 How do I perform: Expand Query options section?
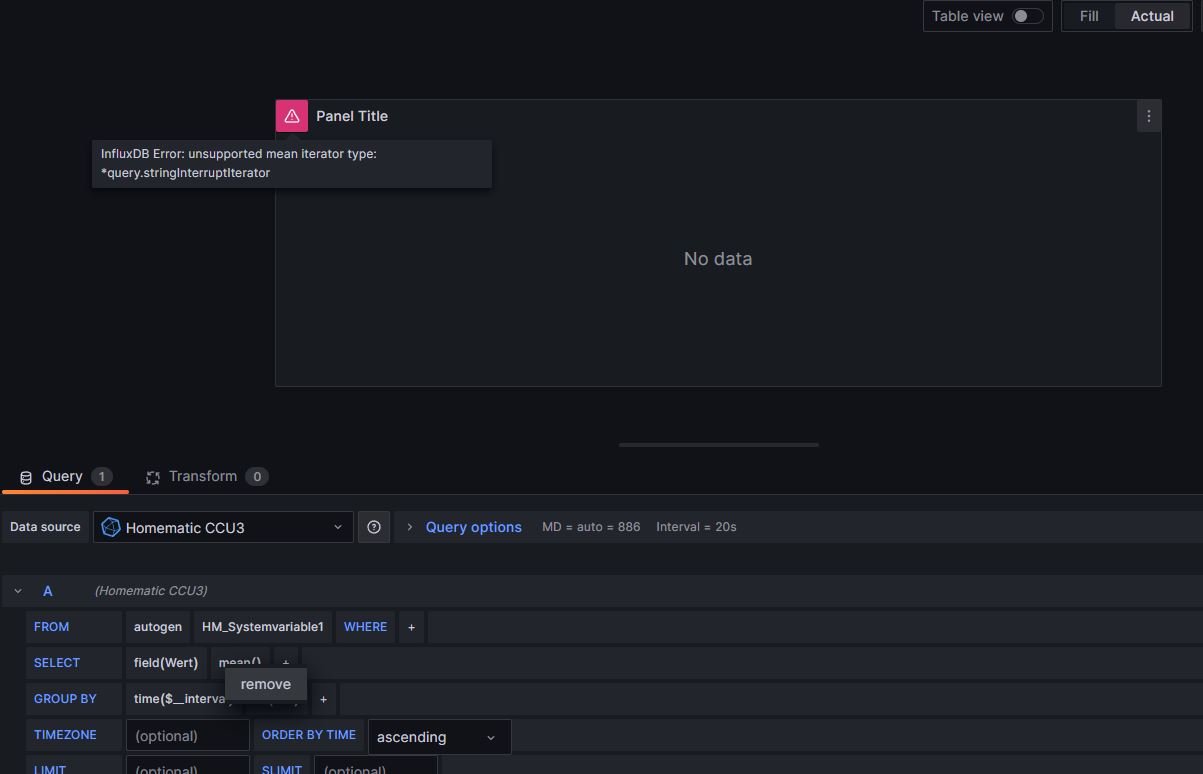click(x=473, y=527)
